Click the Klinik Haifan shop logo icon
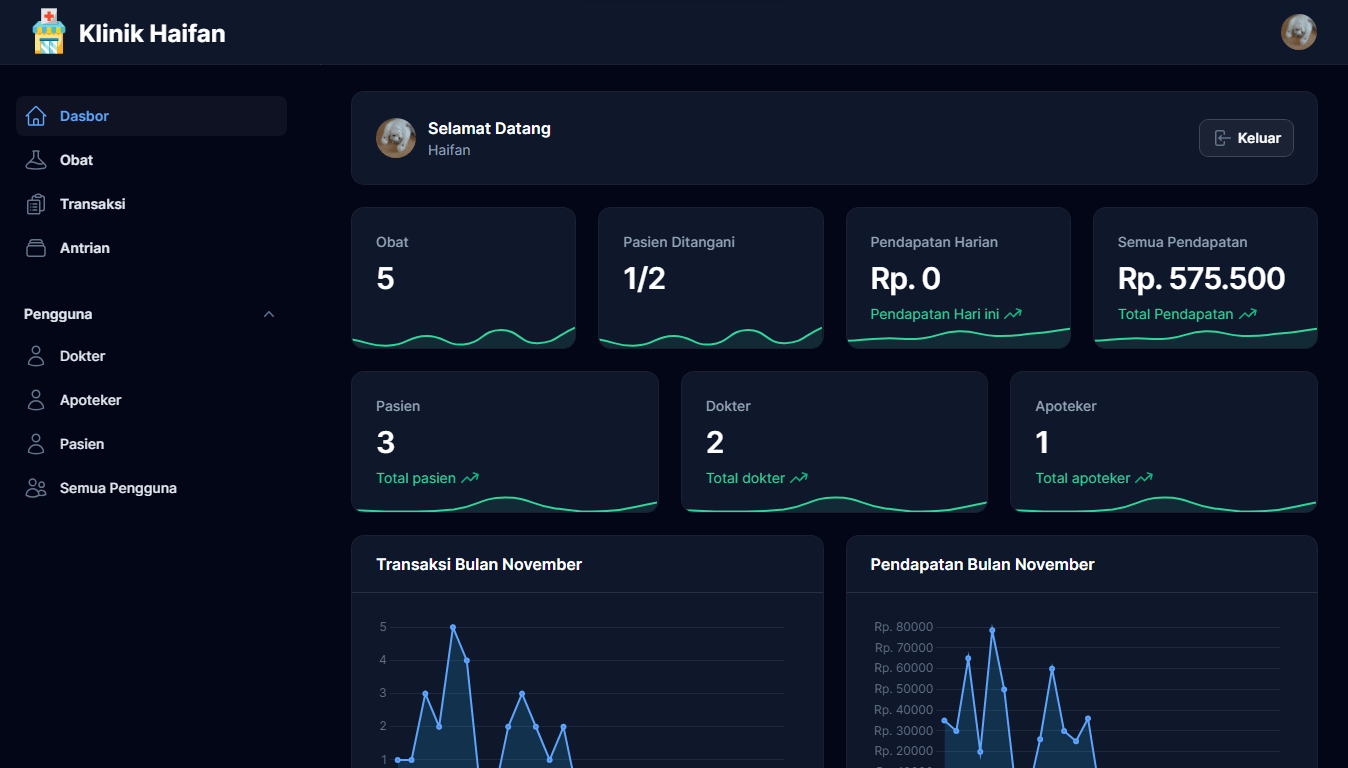The image size is (1348, 768). [x=48, y=32]
